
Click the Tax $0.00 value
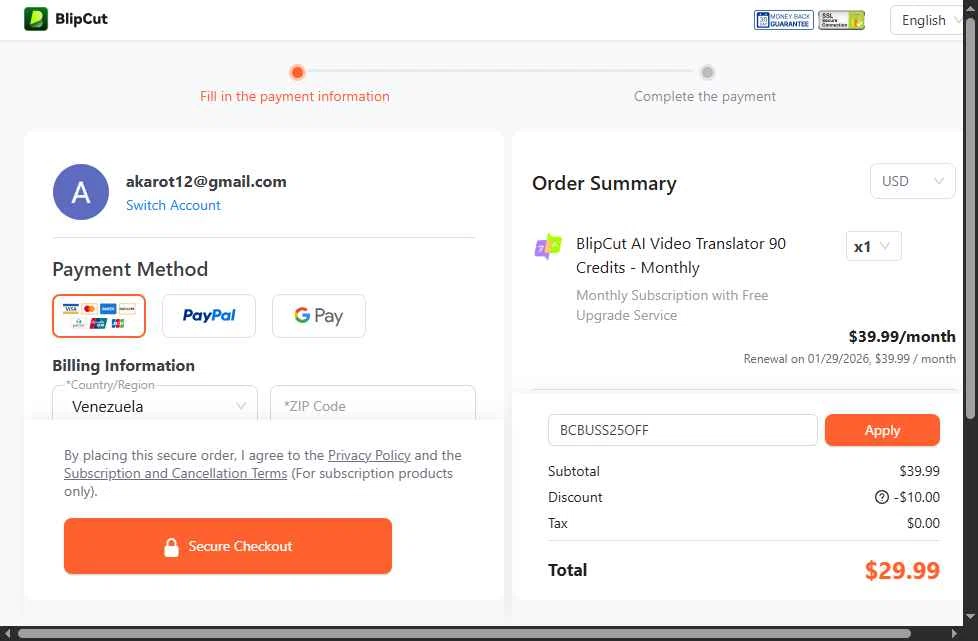[923, 523]
